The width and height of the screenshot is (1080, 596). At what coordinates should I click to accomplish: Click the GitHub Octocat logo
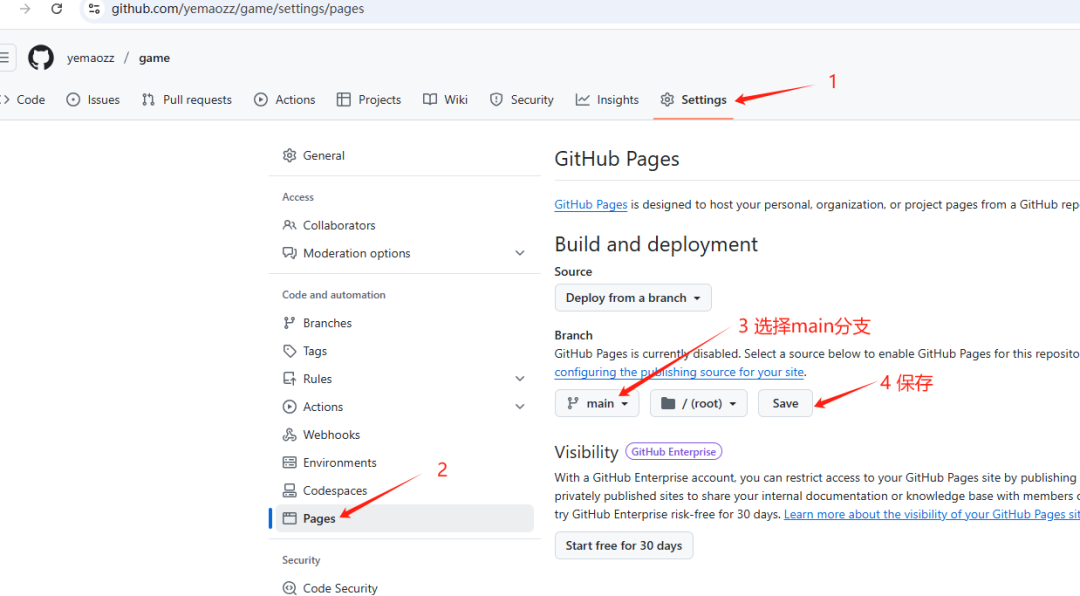pos(41,58)
